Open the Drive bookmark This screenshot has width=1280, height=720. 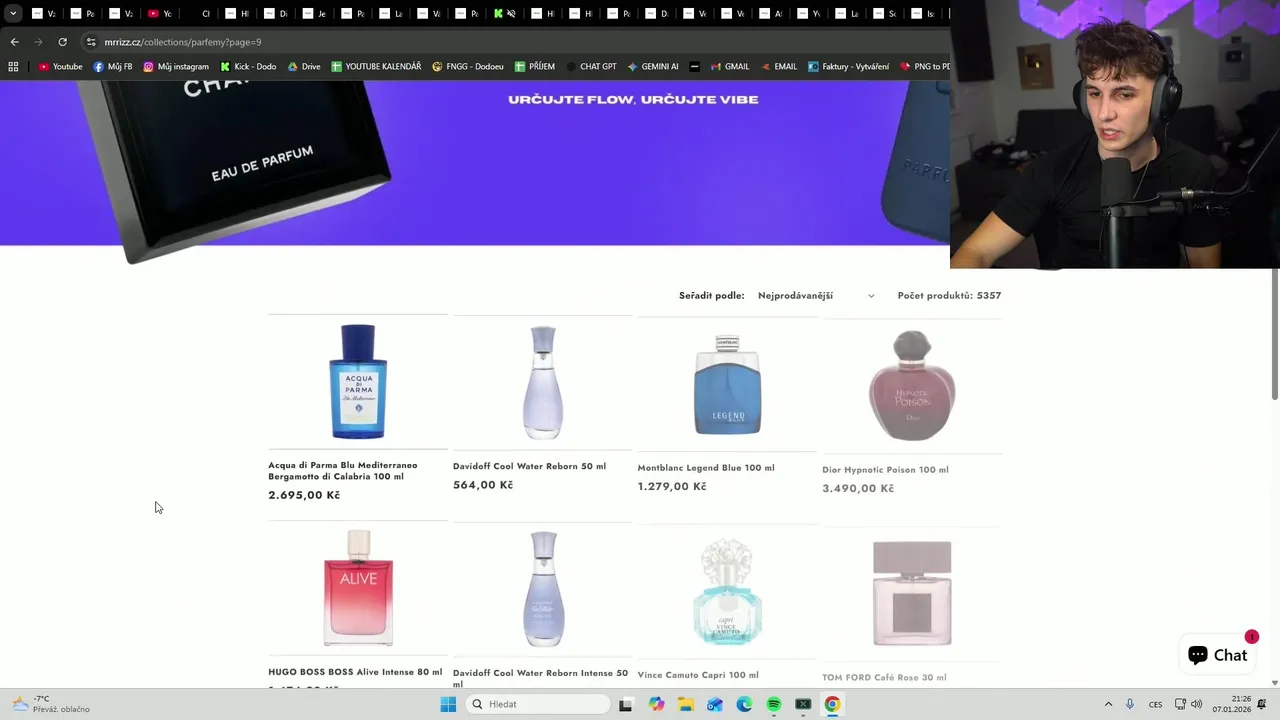tap(304, 67)
